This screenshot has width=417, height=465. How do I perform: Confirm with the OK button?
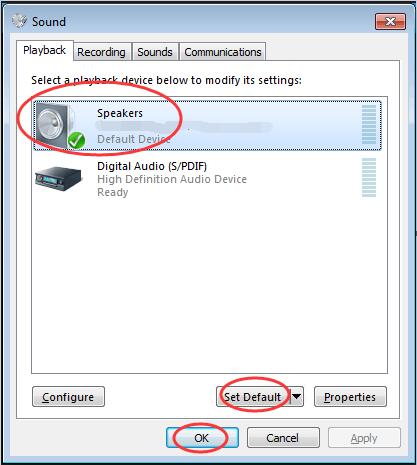(x=202, y=438)
